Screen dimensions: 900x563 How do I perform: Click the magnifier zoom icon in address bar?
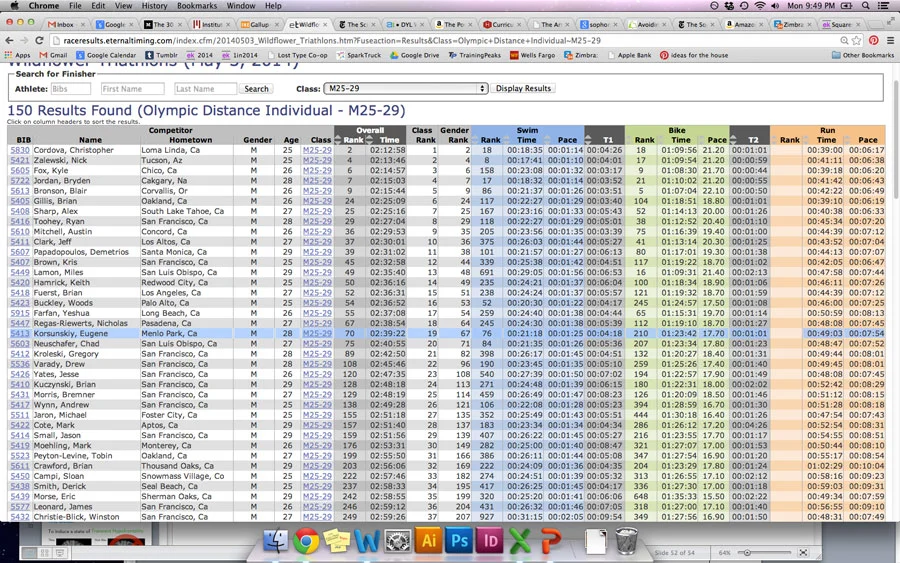844,41
